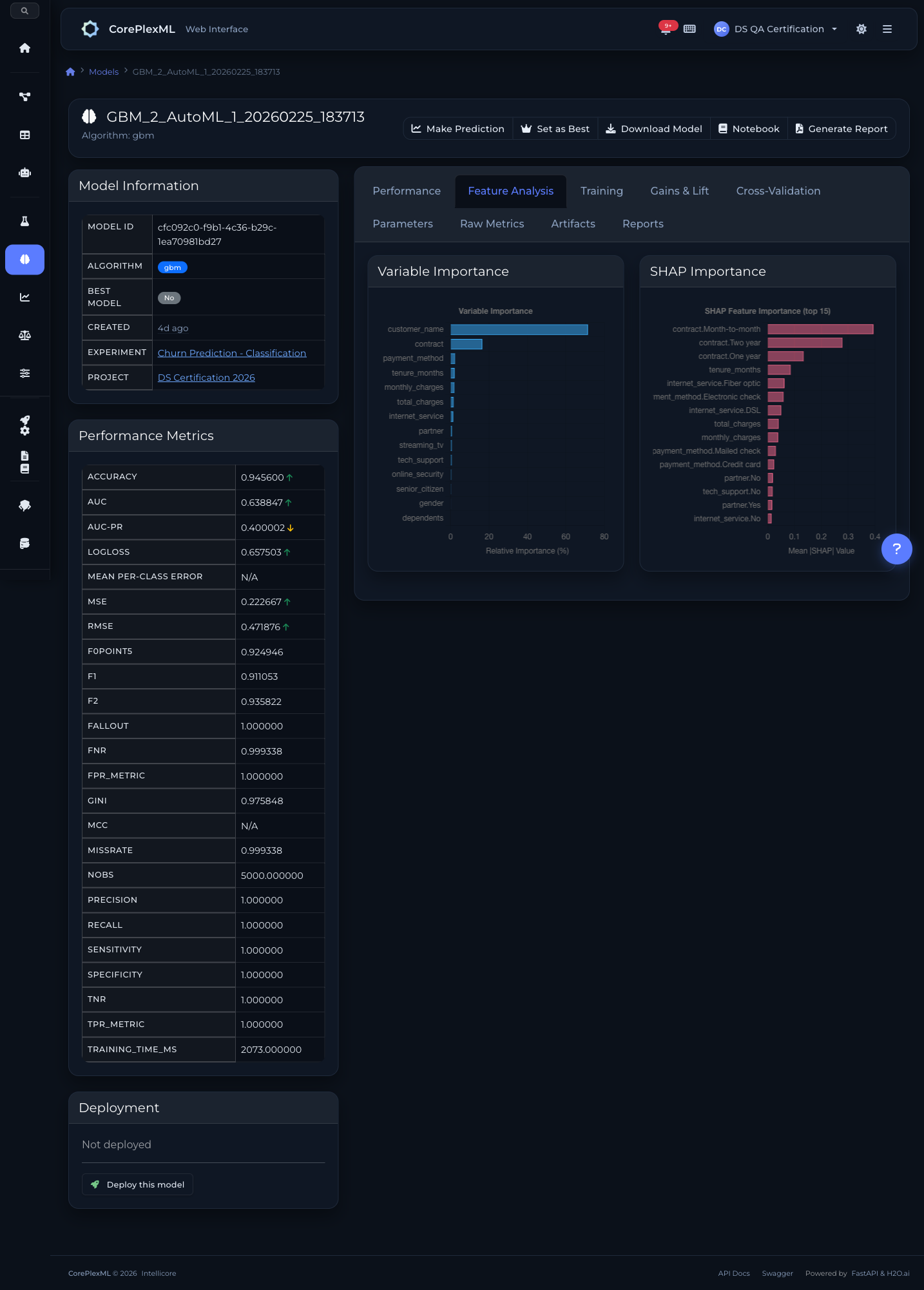Click the GINI value 0.975848
The height and width of the screenshot is (1290, 924).
(262, 801)
